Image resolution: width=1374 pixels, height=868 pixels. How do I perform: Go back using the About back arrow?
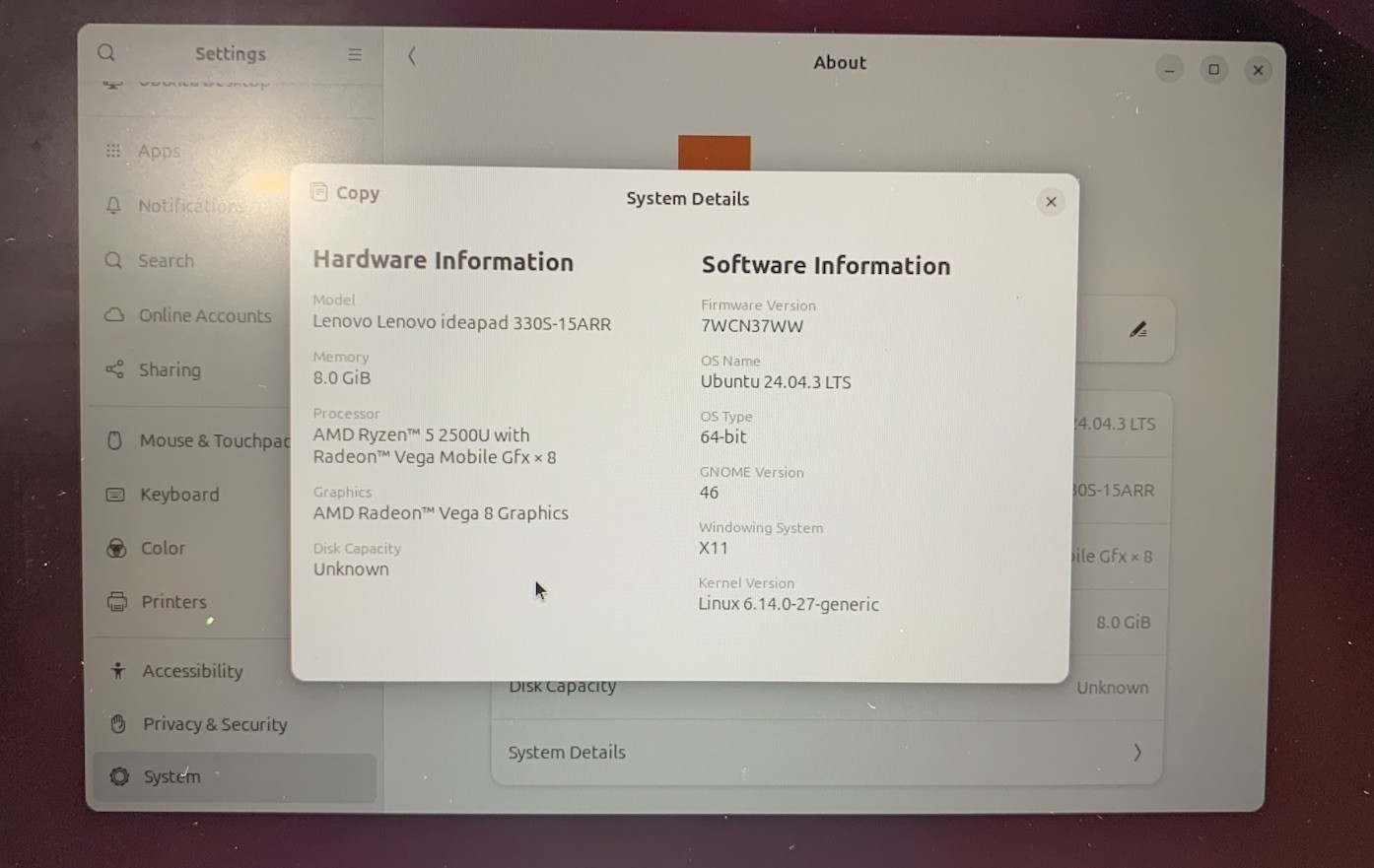(x=412, y=56)
